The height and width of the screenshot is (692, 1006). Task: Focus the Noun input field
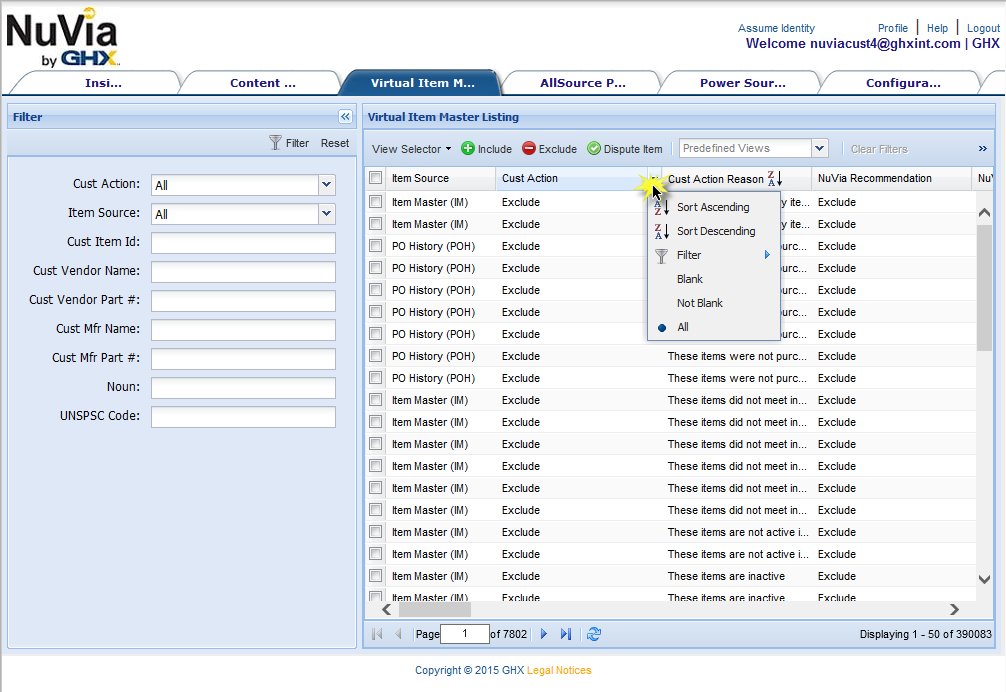pos(243,388)
